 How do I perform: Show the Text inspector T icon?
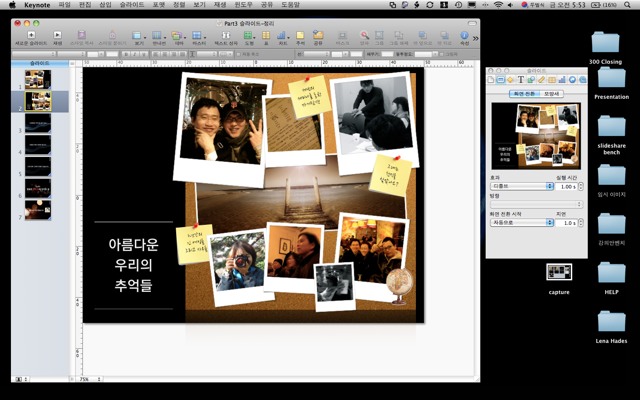click(x=521, y=80)
